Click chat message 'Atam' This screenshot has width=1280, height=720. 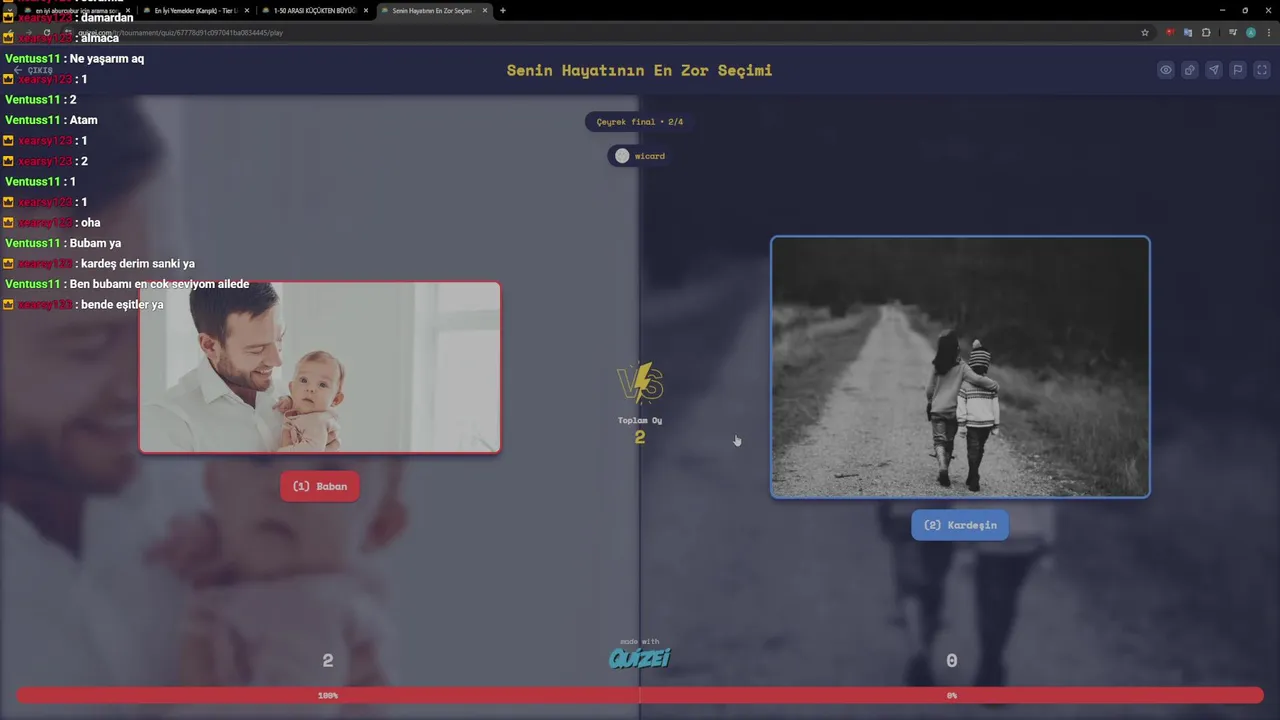[84, 120]
